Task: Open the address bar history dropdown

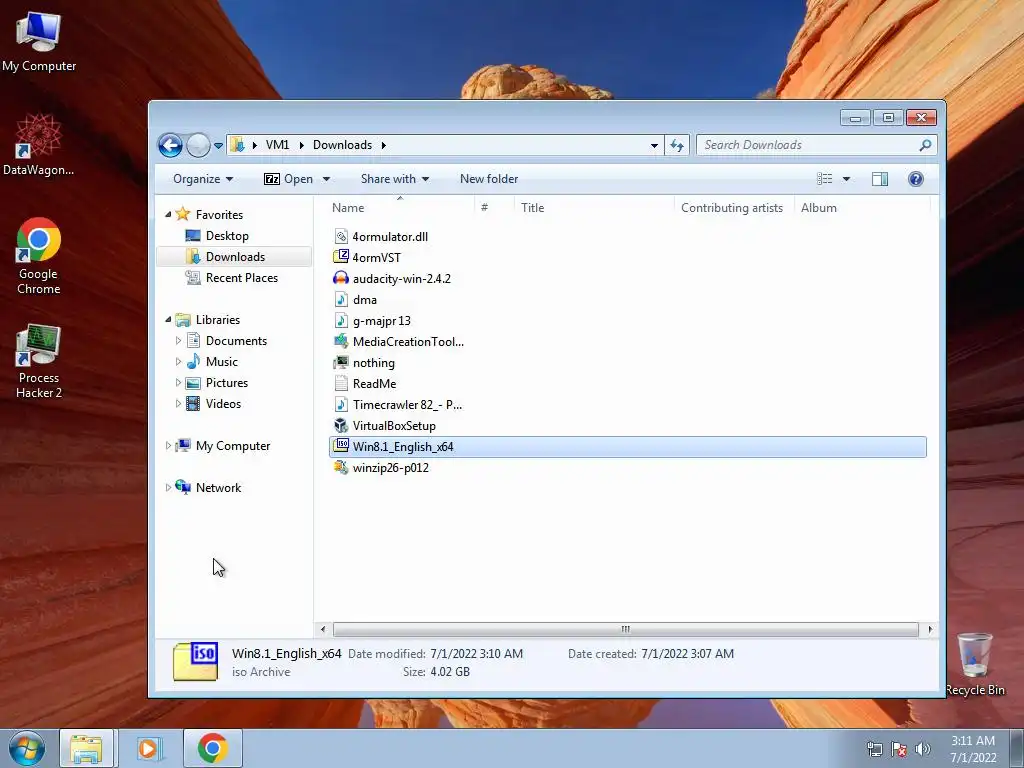Action: coord(654,145)
